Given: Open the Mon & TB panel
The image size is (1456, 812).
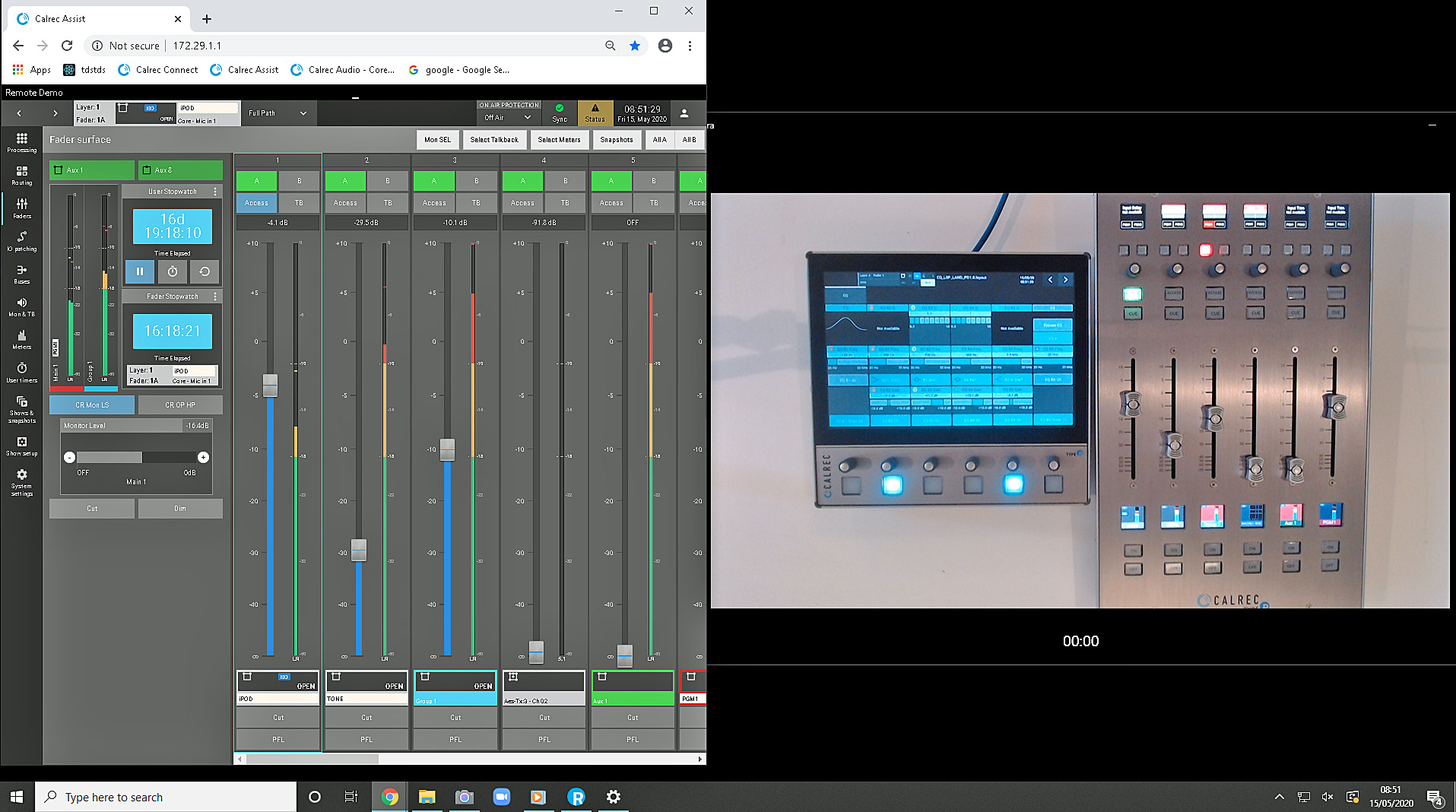Looking at the screenshot, I should tap(21, 308).
